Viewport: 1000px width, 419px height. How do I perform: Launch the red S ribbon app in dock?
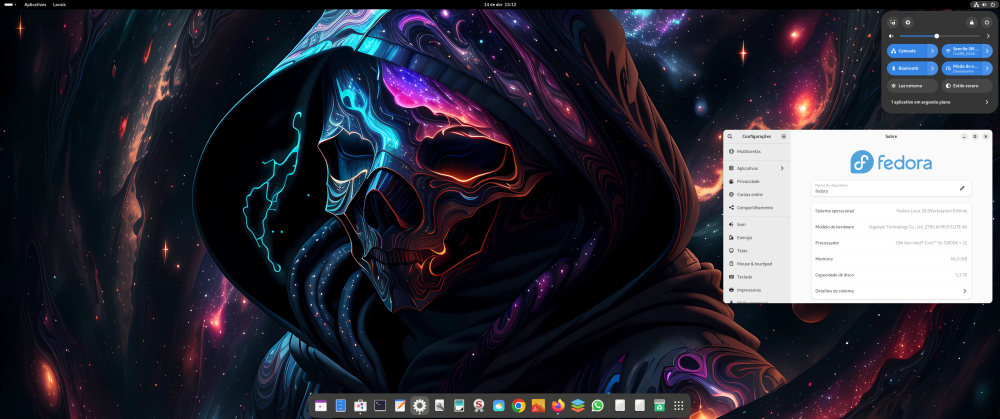click(479, 405)
